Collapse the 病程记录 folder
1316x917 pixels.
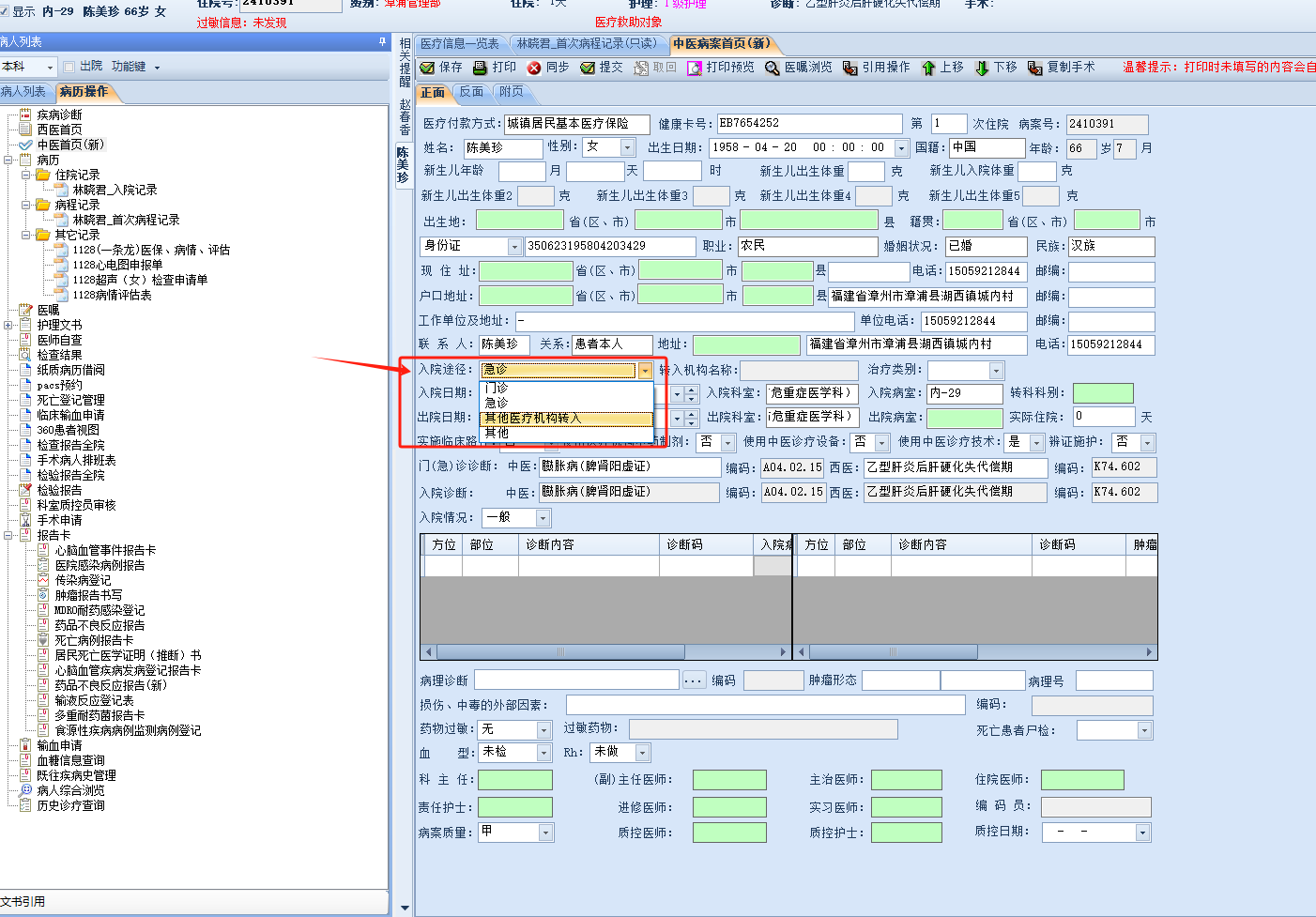coord(26,205)
